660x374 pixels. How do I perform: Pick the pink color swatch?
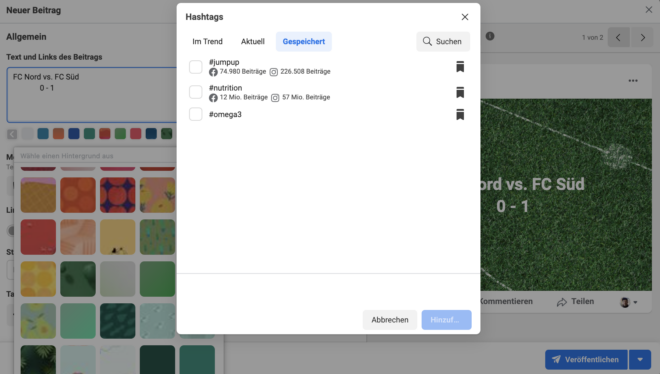[x=136, y=134]
